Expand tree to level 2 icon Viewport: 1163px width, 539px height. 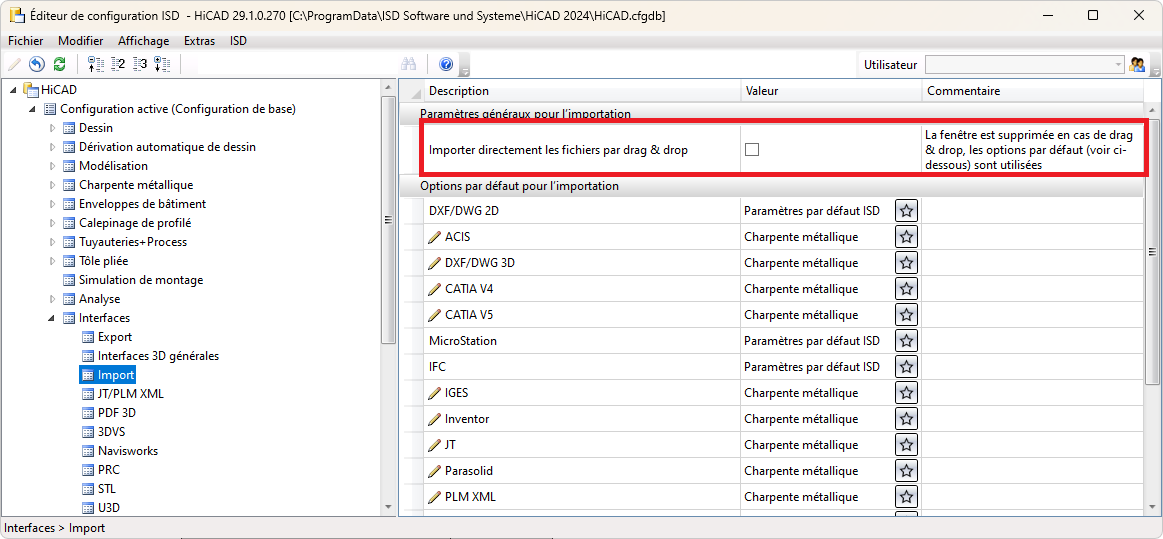coord(118,65)
